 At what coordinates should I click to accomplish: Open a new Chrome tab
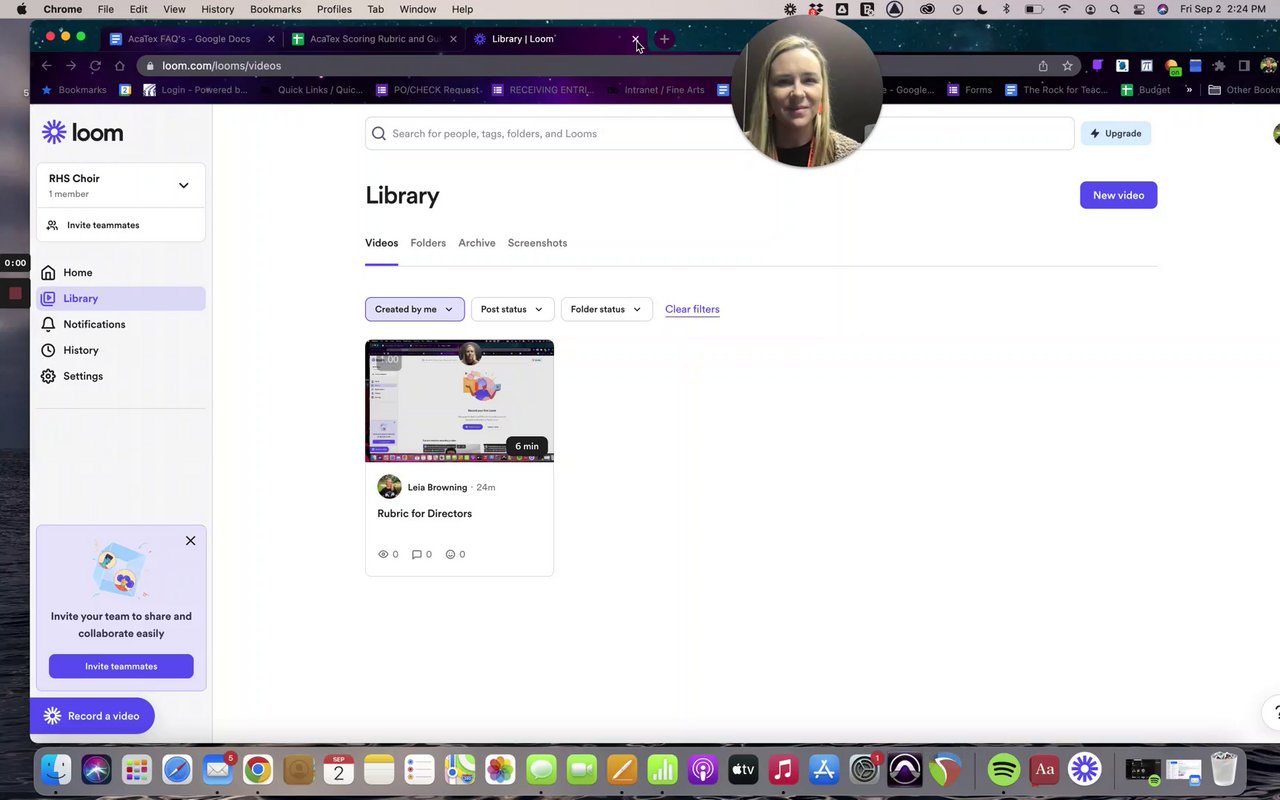pos(664,39)
